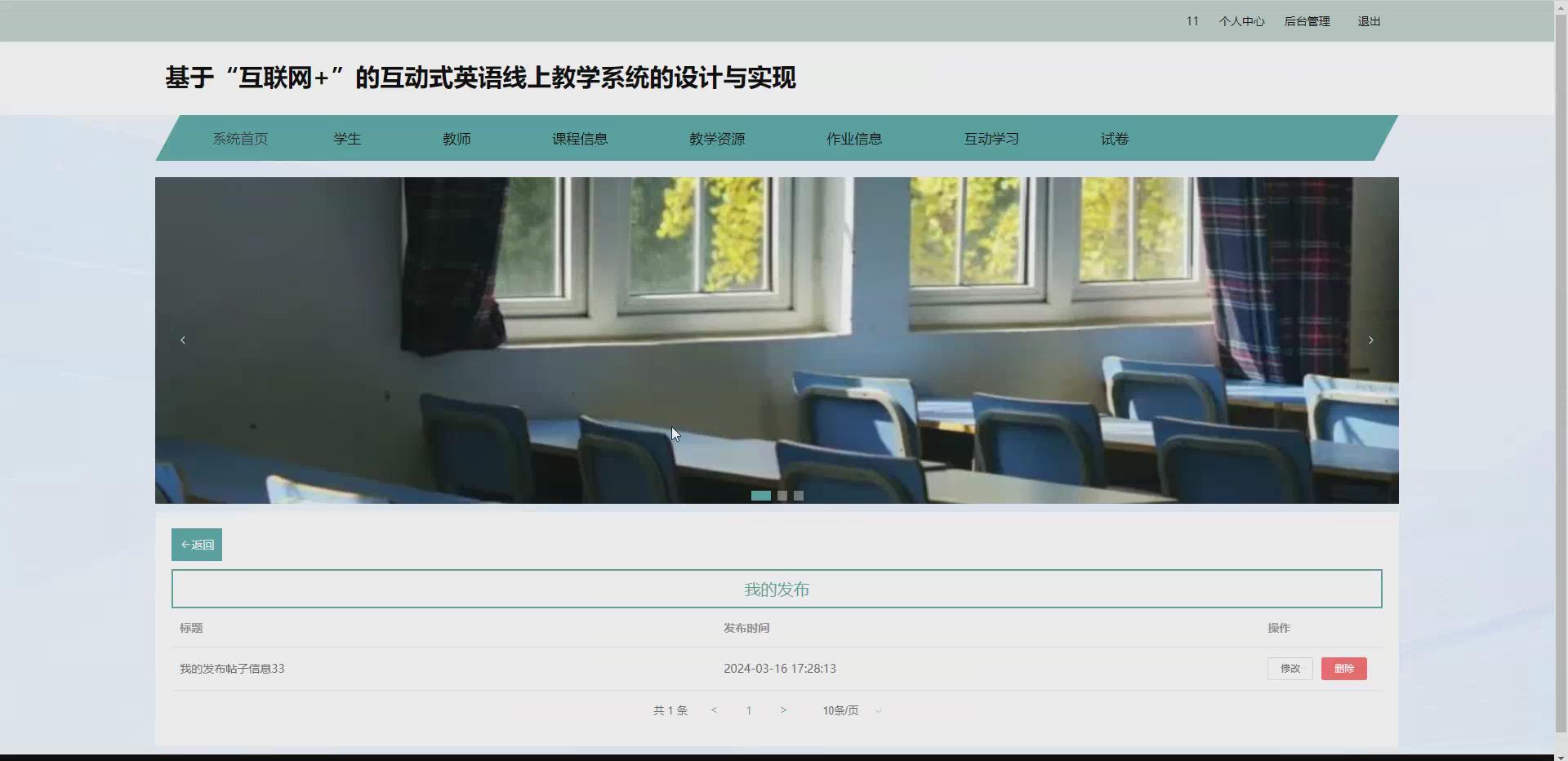Click the pagination next page arrow
Viewport: 1568px width, 761px height.
[x=784, y=710]
